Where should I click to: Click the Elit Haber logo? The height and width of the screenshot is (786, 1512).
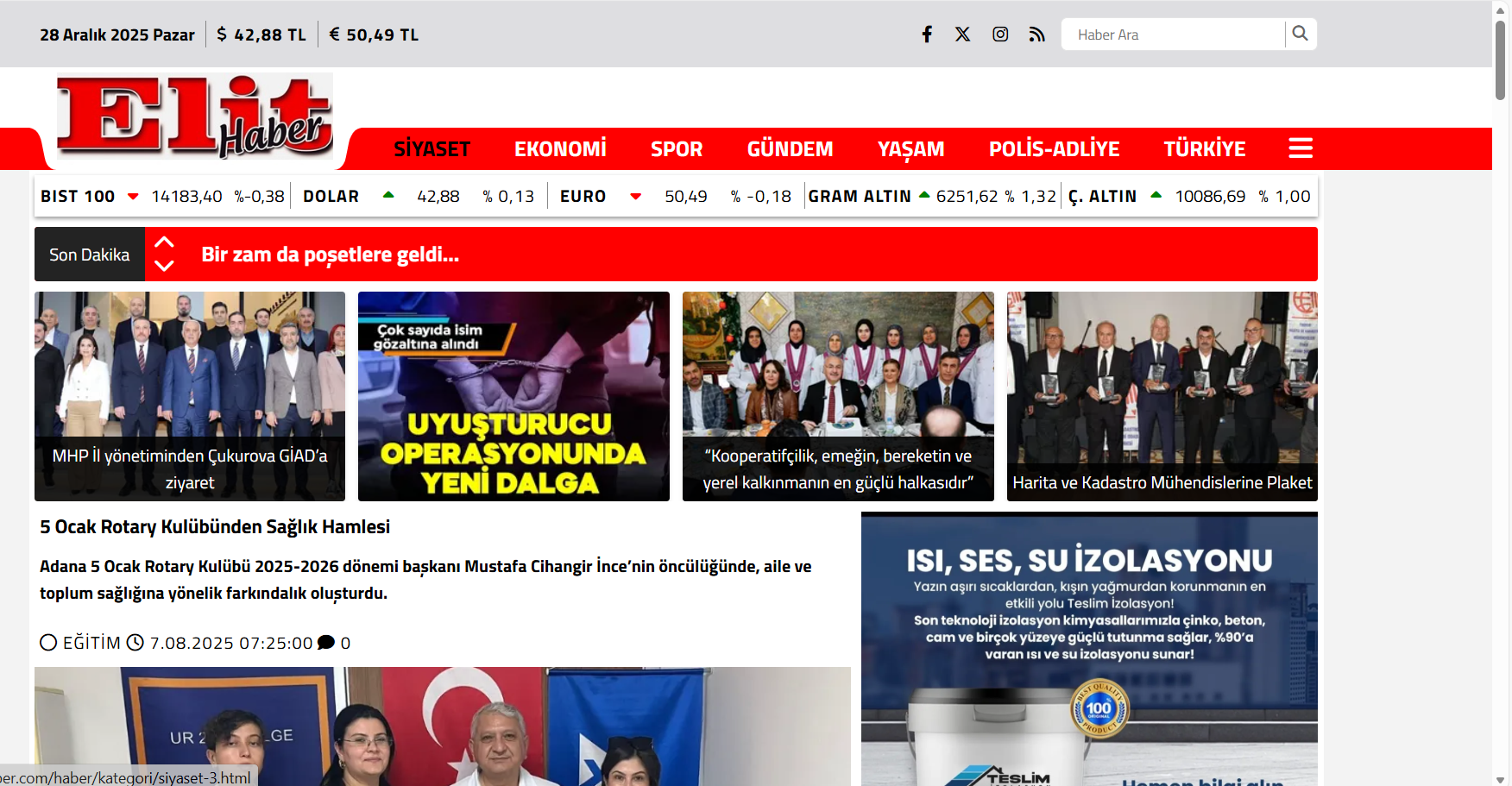(195, 116)
